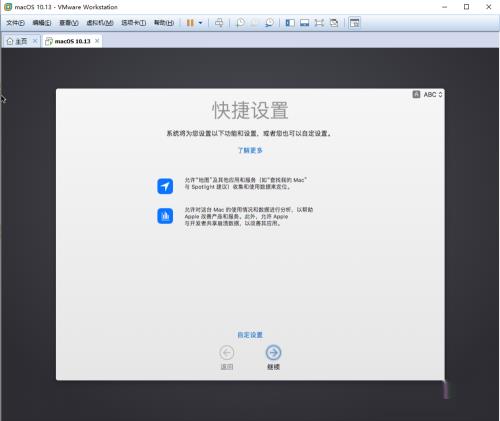Click the 了解更多 link

click(250, 150)
